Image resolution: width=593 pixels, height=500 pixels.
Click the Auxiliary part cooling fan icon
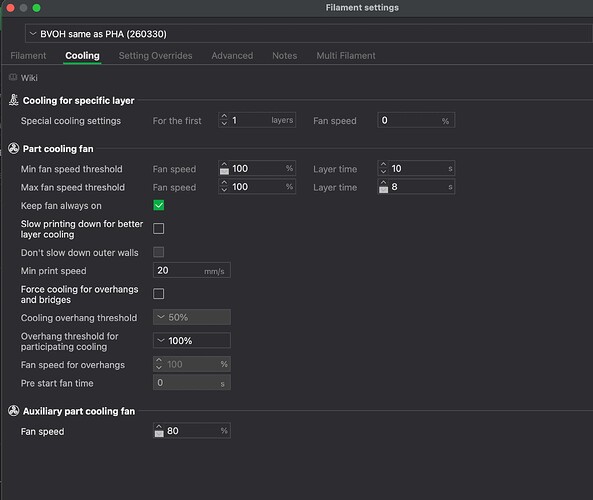tap(14, 411)
